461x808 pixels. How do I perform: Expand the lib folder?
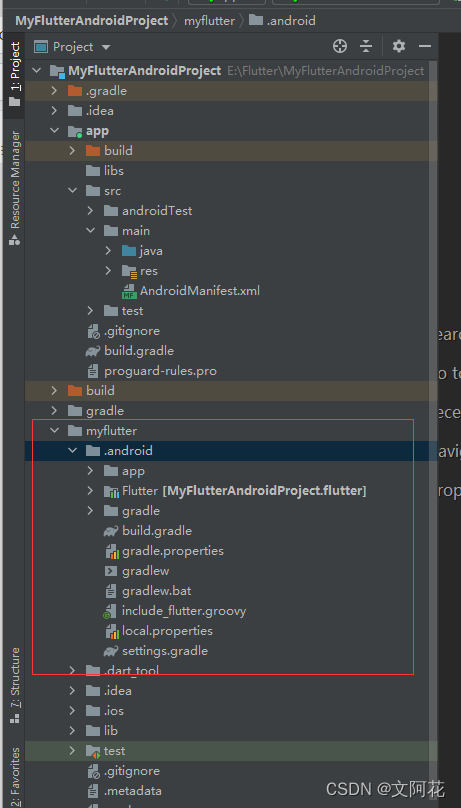[x=73, y=731]
